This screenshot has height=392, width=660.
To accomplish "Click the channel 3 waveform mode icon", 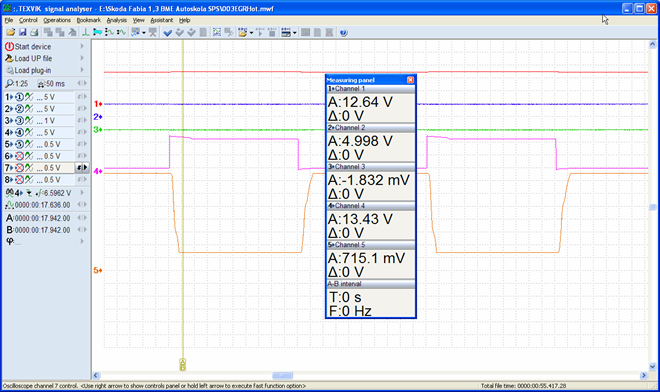I will tap(29, 120).
